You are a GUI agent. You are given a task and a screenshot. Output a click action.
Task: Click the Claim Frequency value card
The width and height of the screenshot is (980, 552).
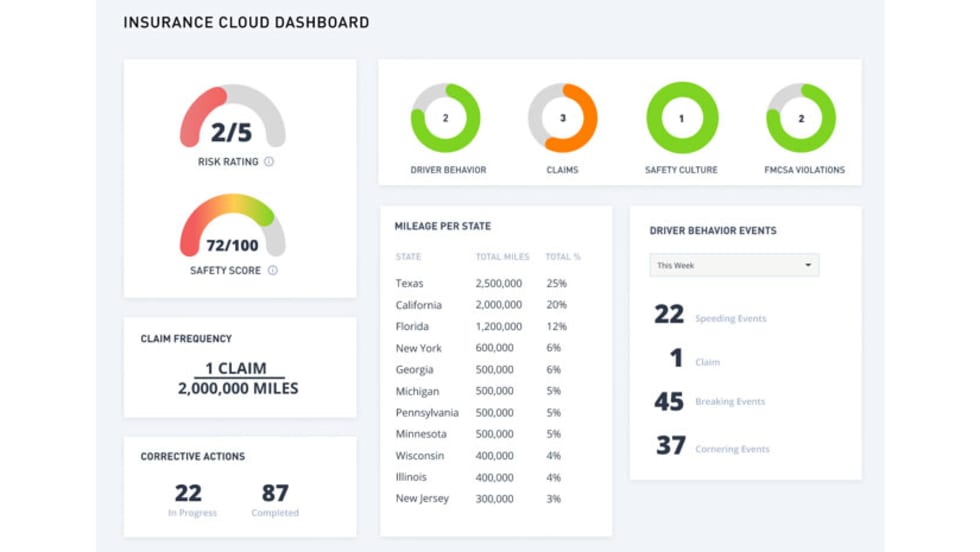pyautogui.click(x=238, y=378)
